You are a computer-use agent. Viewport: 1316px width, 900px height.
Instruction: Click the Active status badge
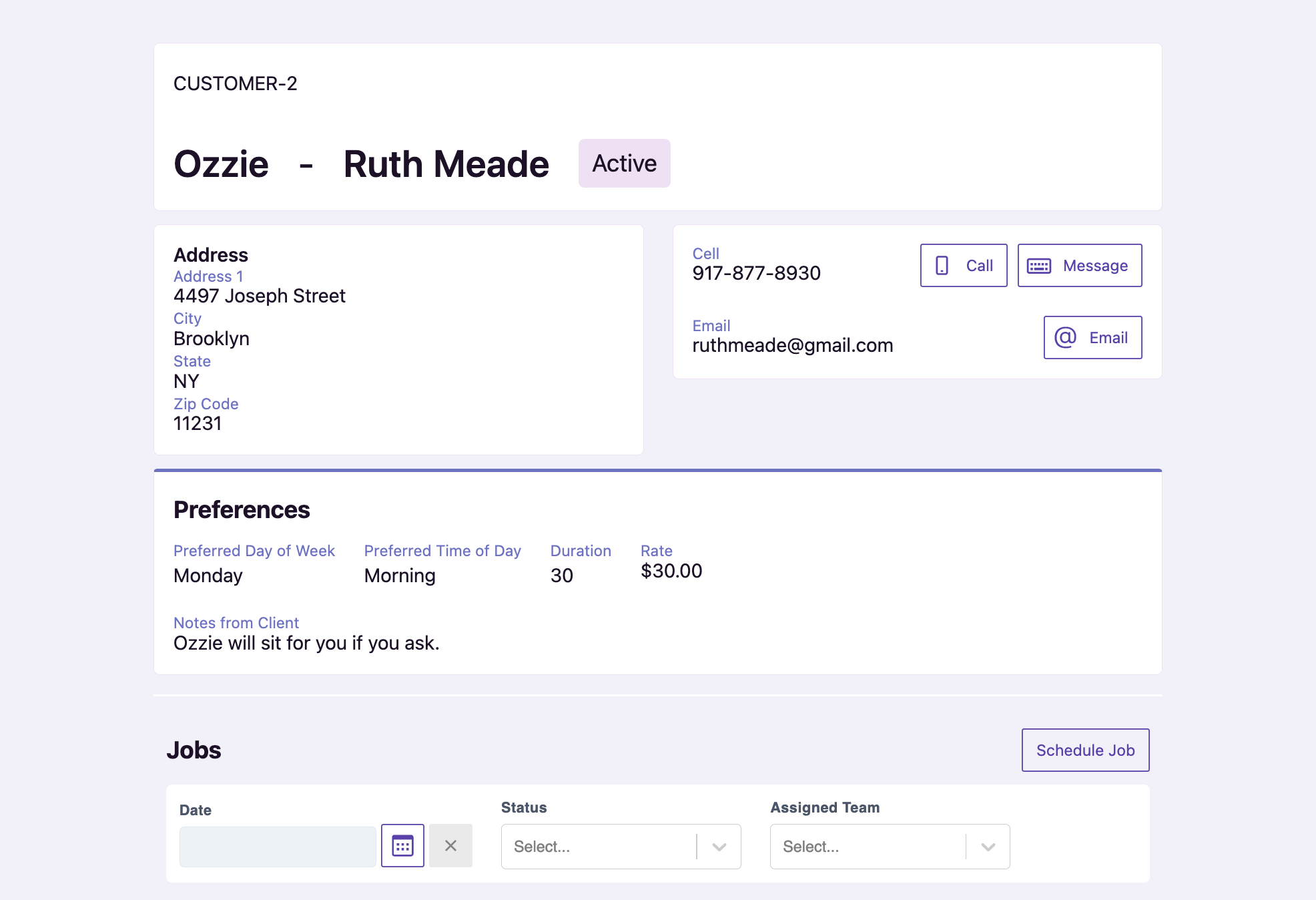pos(624,164)
